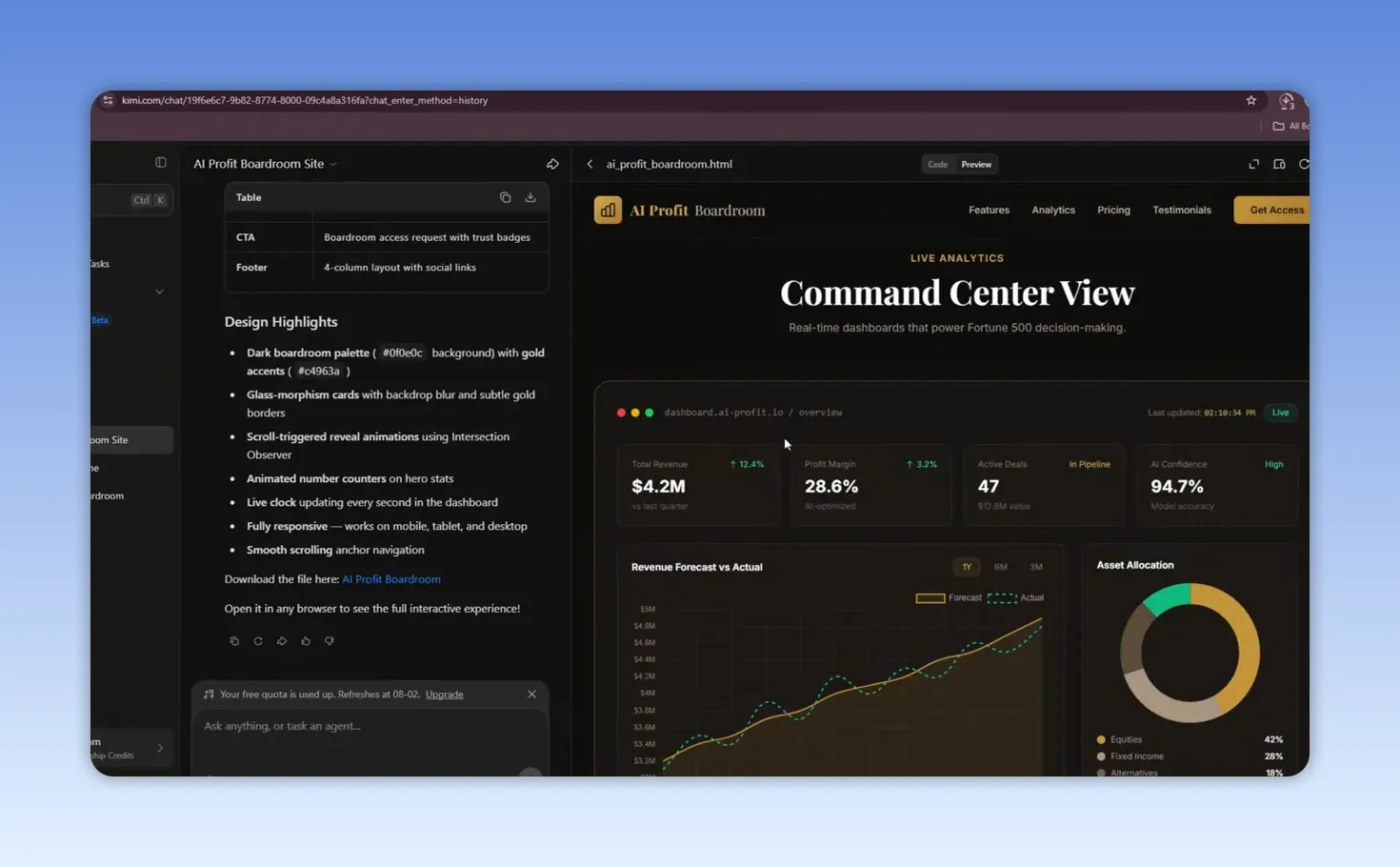The image size is (1400, 867).
Task: Open AI Profit Boardroom Site title dropdown
Action: pos(332,164)
